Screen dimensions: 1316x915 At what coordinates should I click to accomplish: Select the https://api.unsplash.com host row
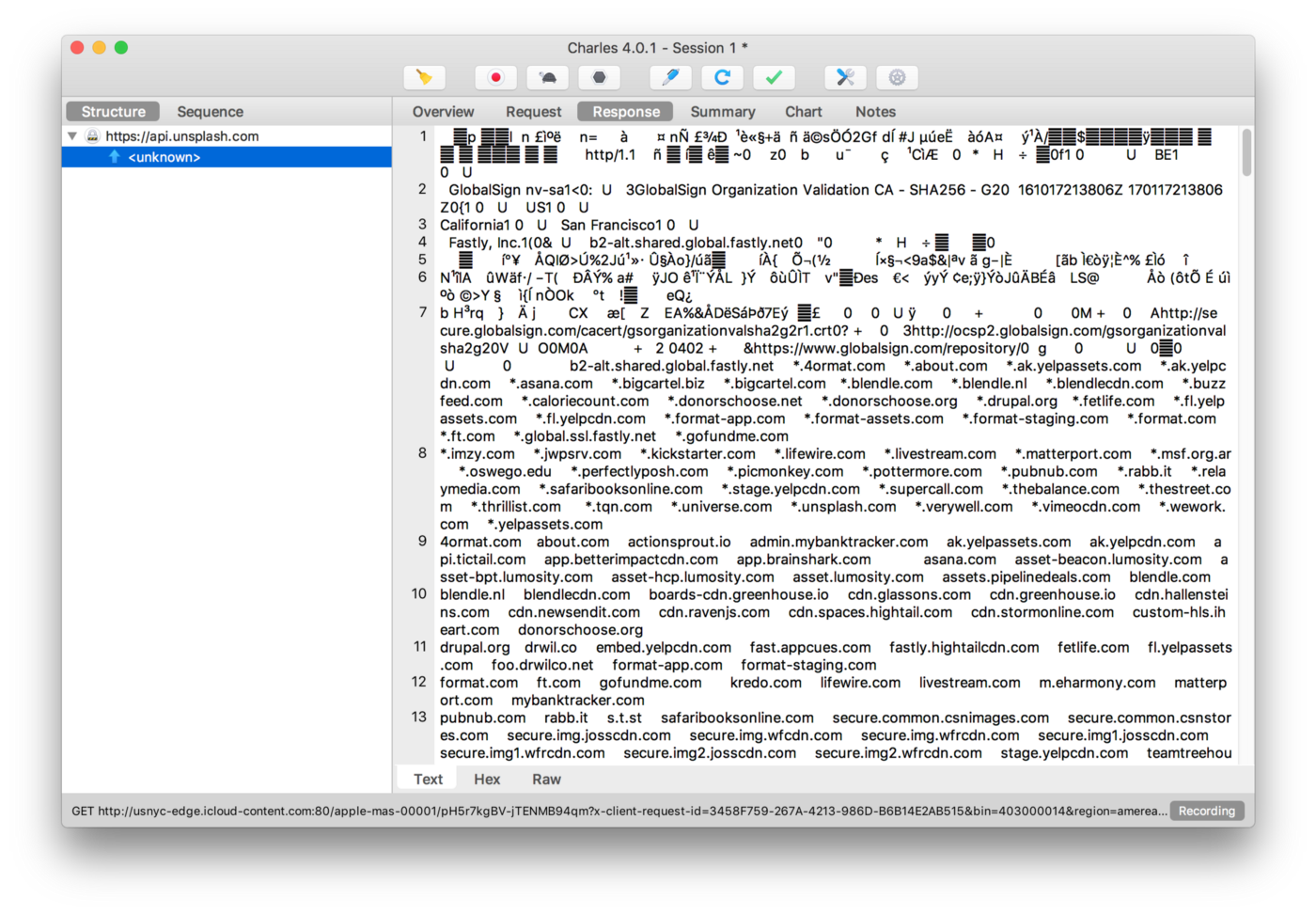tap(227, 136)
